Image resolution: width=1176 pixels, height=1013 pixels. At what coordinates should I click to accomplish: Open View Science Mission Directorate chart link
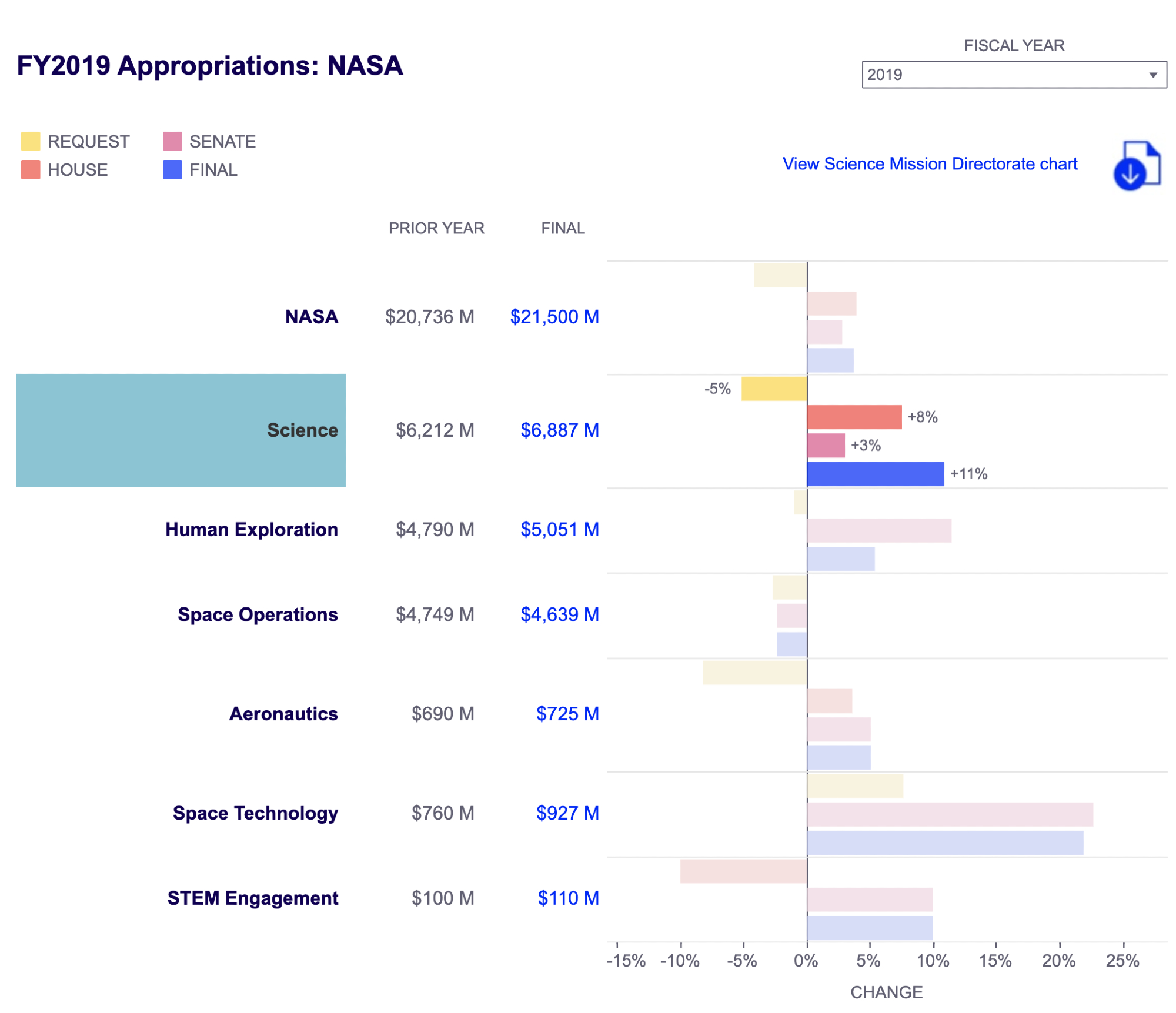[x=930, y=163]
